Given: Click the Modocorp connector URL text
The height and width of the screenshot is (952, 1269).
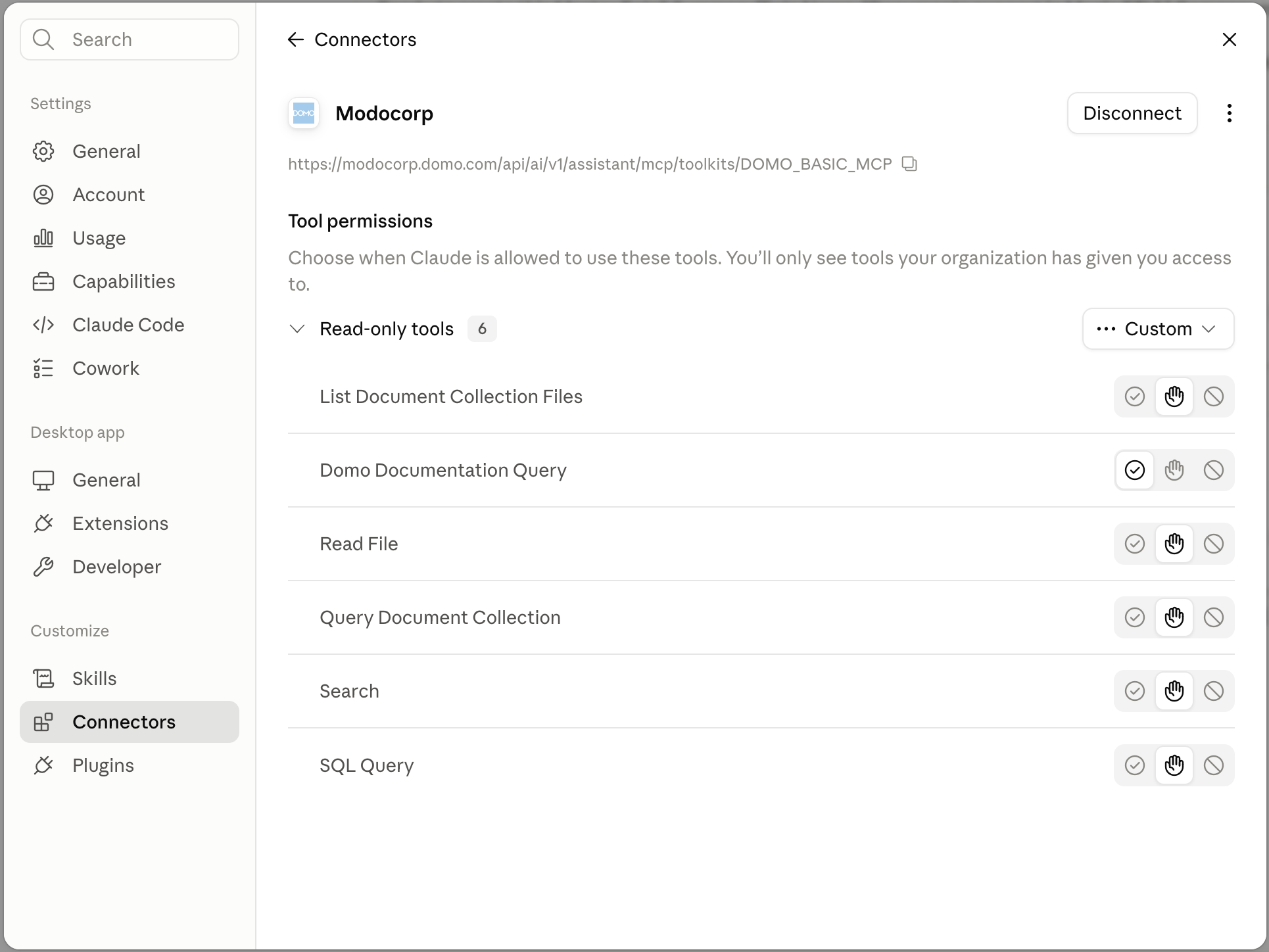Looking at the screenshot, I should tap(590, 164).
